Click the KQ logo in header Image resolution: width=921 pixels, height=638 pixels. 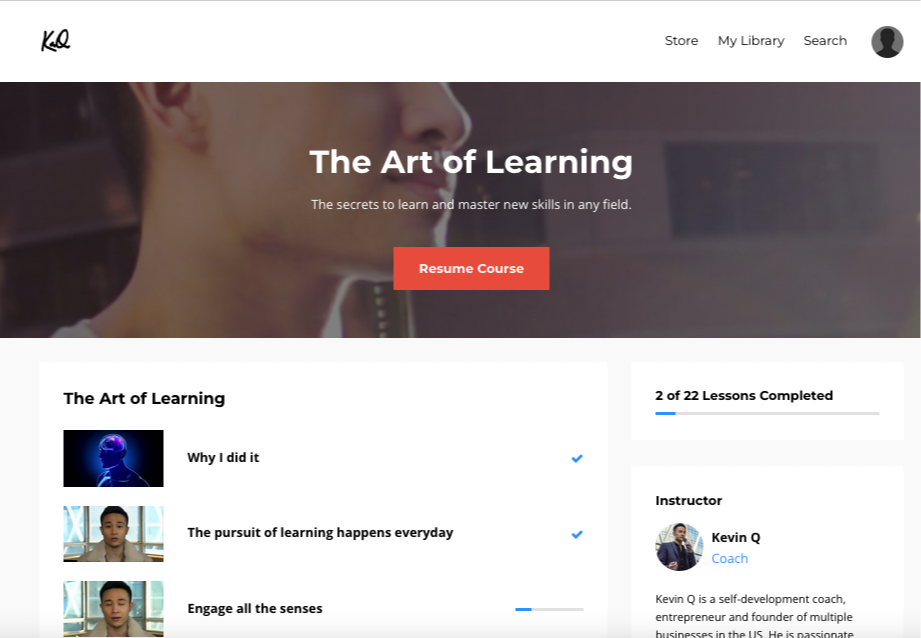pos(56,41)
